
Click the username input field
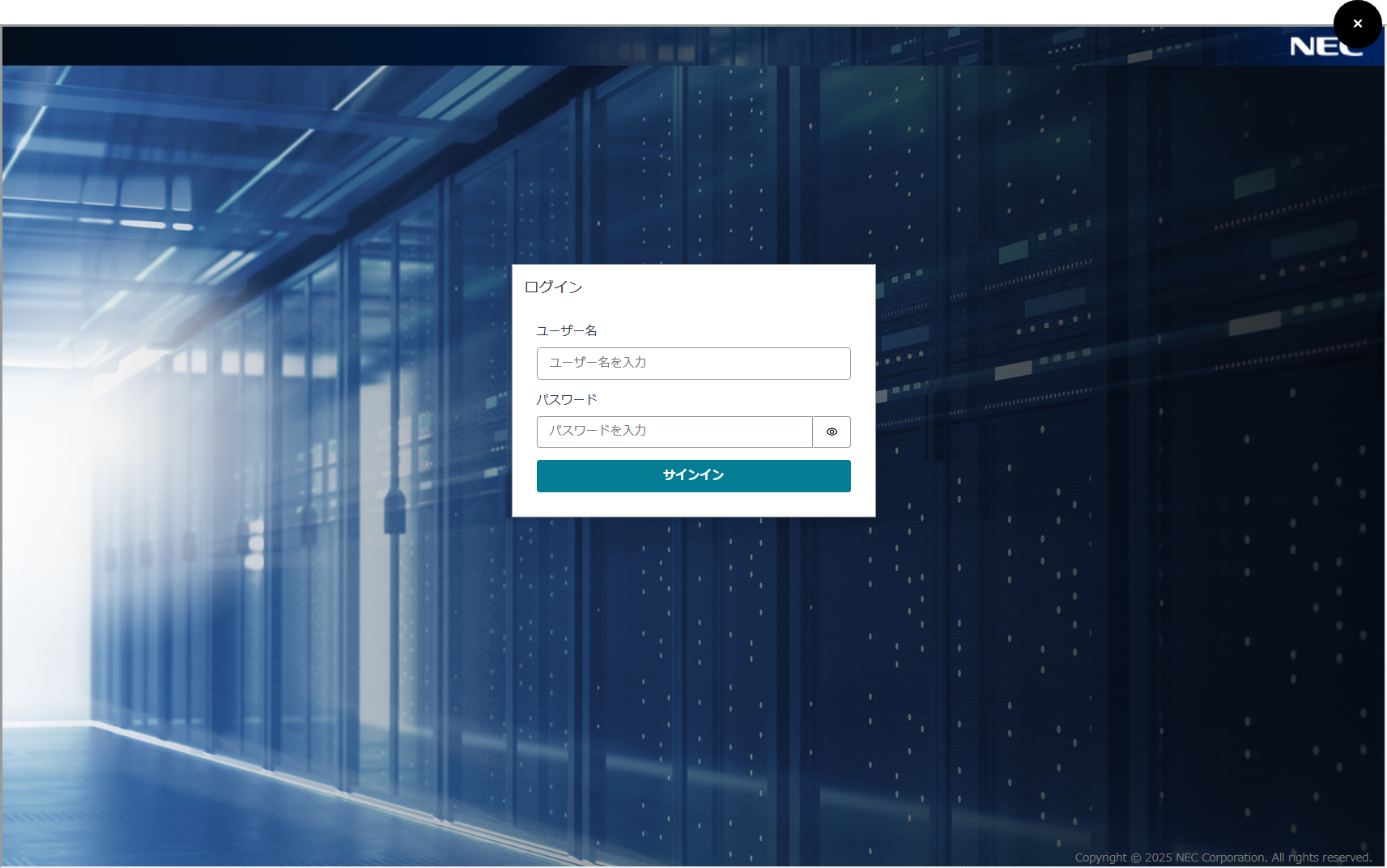(x=693, y=364)
